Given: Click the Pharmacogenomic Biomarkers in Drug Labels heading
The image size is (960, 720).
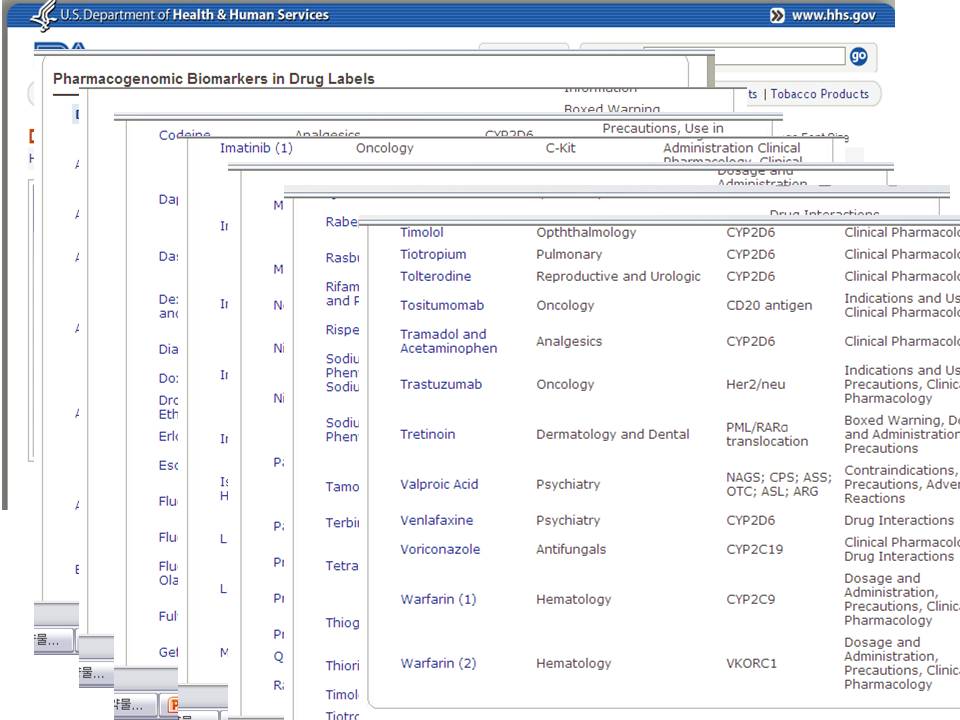Looking at the screenshot, I should coord(214,78).
